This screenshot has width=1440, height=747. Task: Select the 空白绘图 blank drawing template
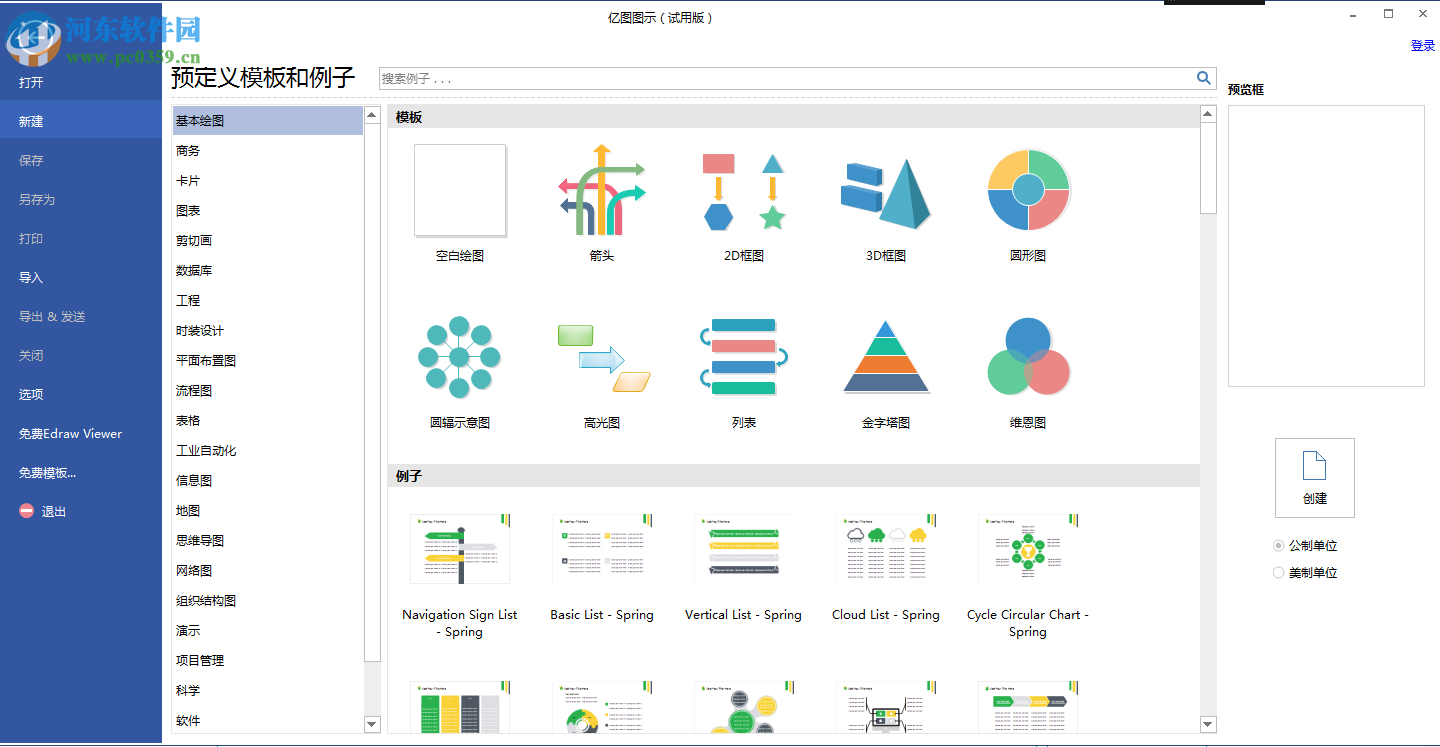click(460, 191)
